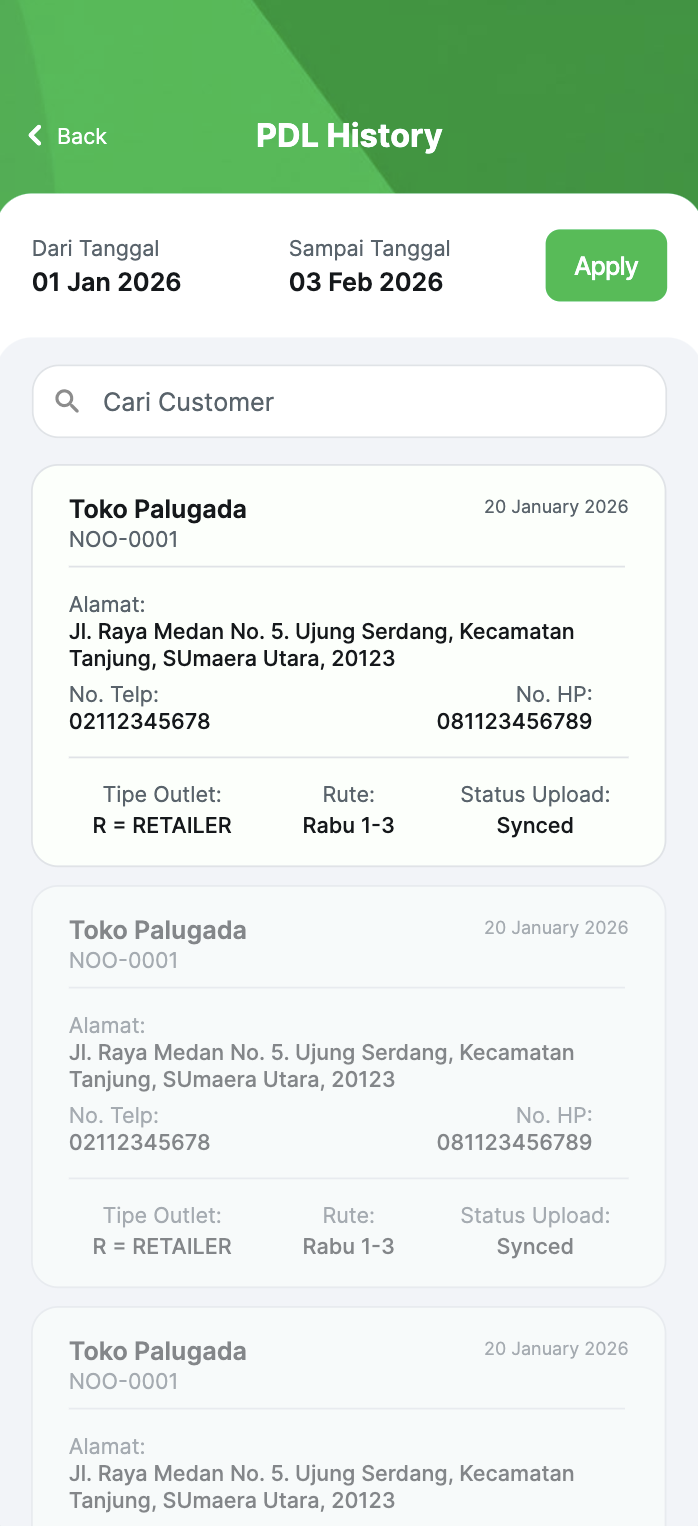Click phone number 02112345678 on first card
This screenshot has height=1526, width=698.
tap(140, 721)
